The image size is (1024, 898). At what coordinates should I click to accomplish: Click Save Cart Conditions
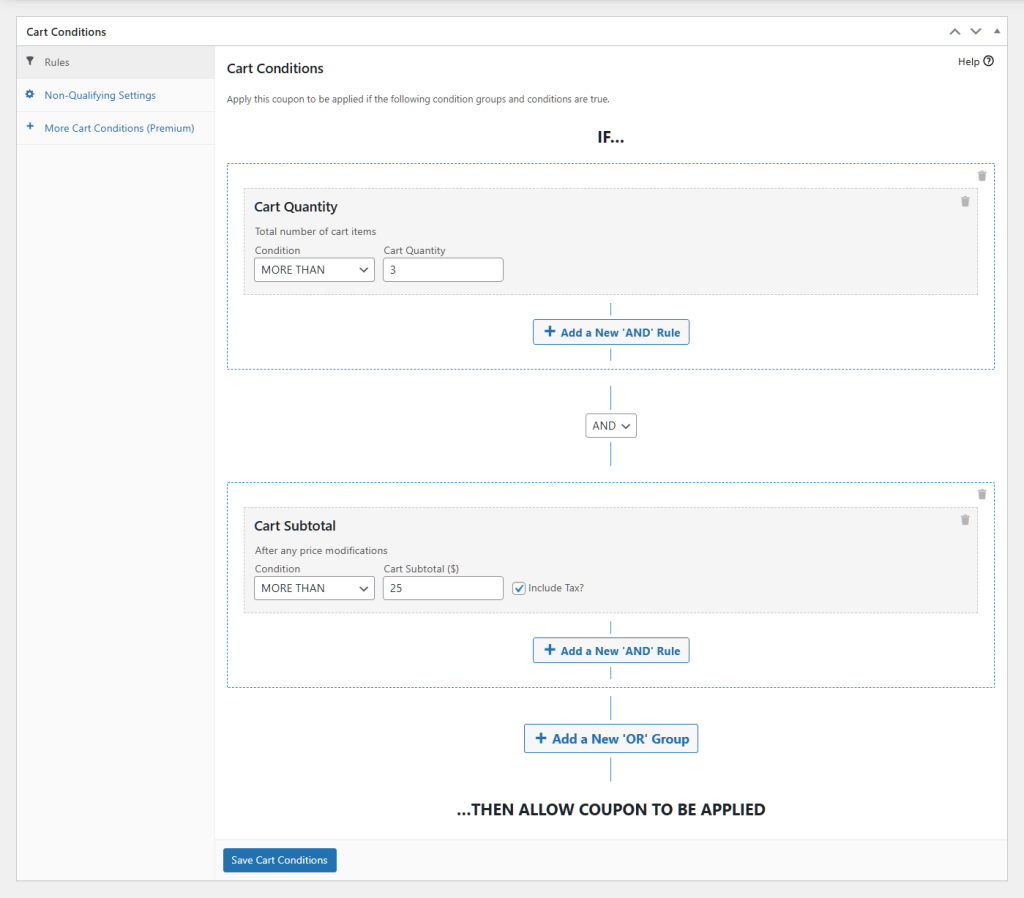[x=279, y=860]
